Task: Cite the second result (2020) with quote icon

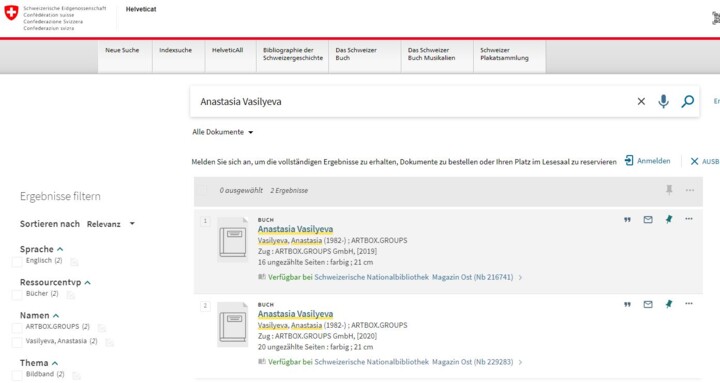Action: 627,304
